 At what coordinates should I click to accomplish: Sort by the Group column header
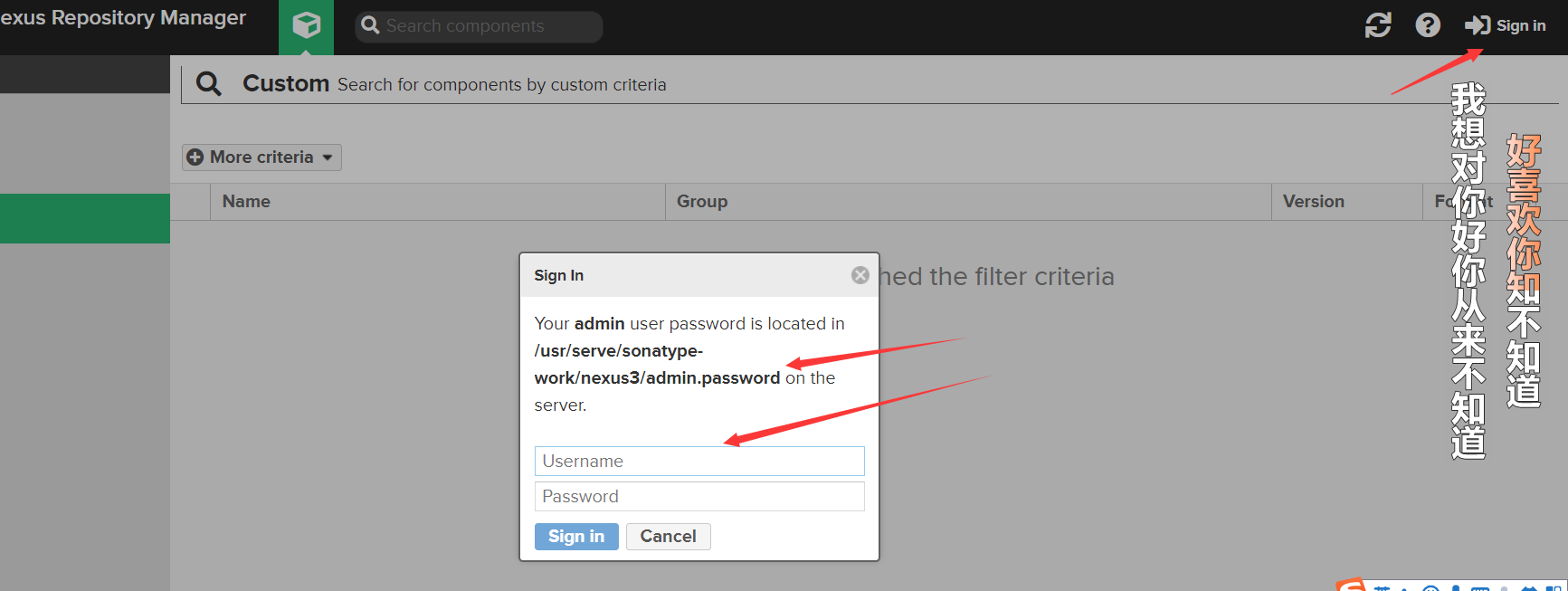702,202
